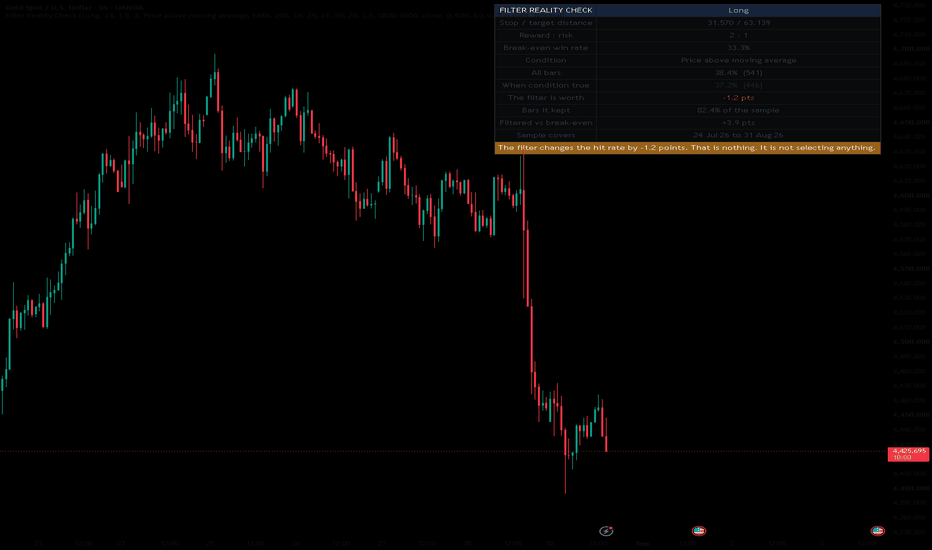
Task: Open the rightmost US flag economic event icon
Action: point(877,531)
